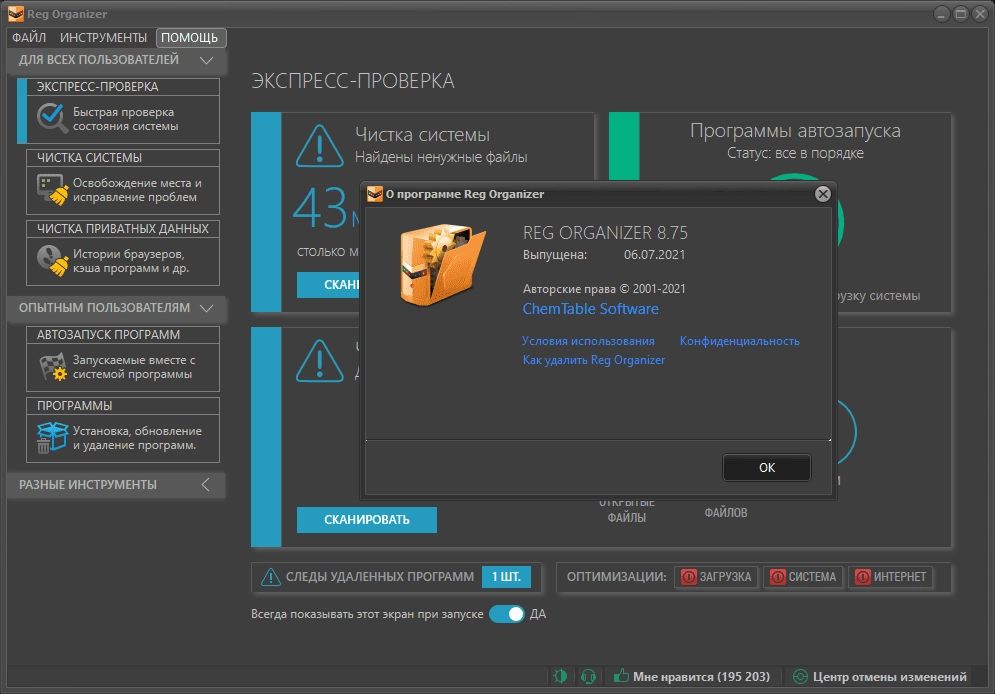
Task: Close the О программе dialog with X
Action: (822, 194)
